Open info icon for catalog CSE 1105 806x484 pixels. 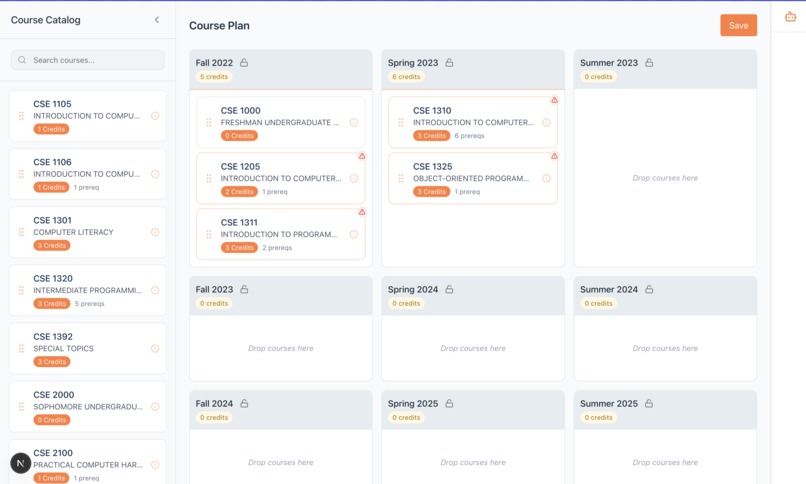[x=155, y=116]
